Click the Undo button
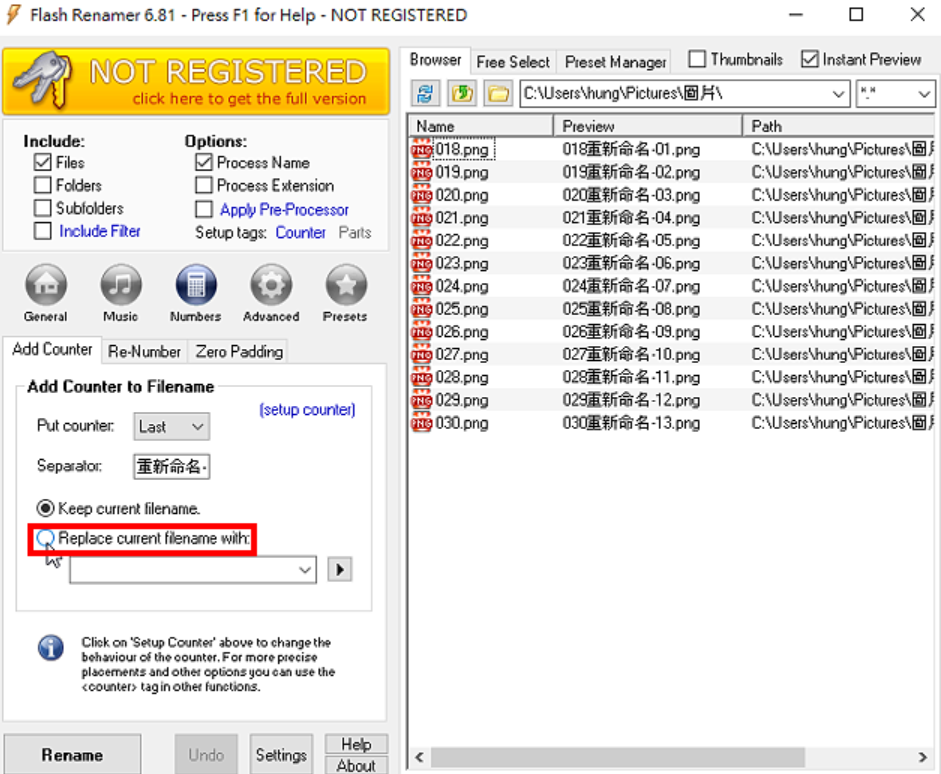Screen dimensions: 941x774 click(x=206, y=755)
